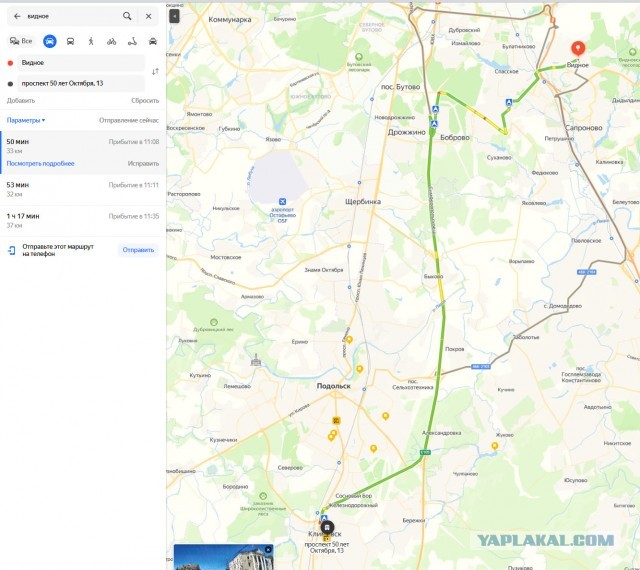
Task: Click the monument icon near Кутьино
Action: click(256, 360)
